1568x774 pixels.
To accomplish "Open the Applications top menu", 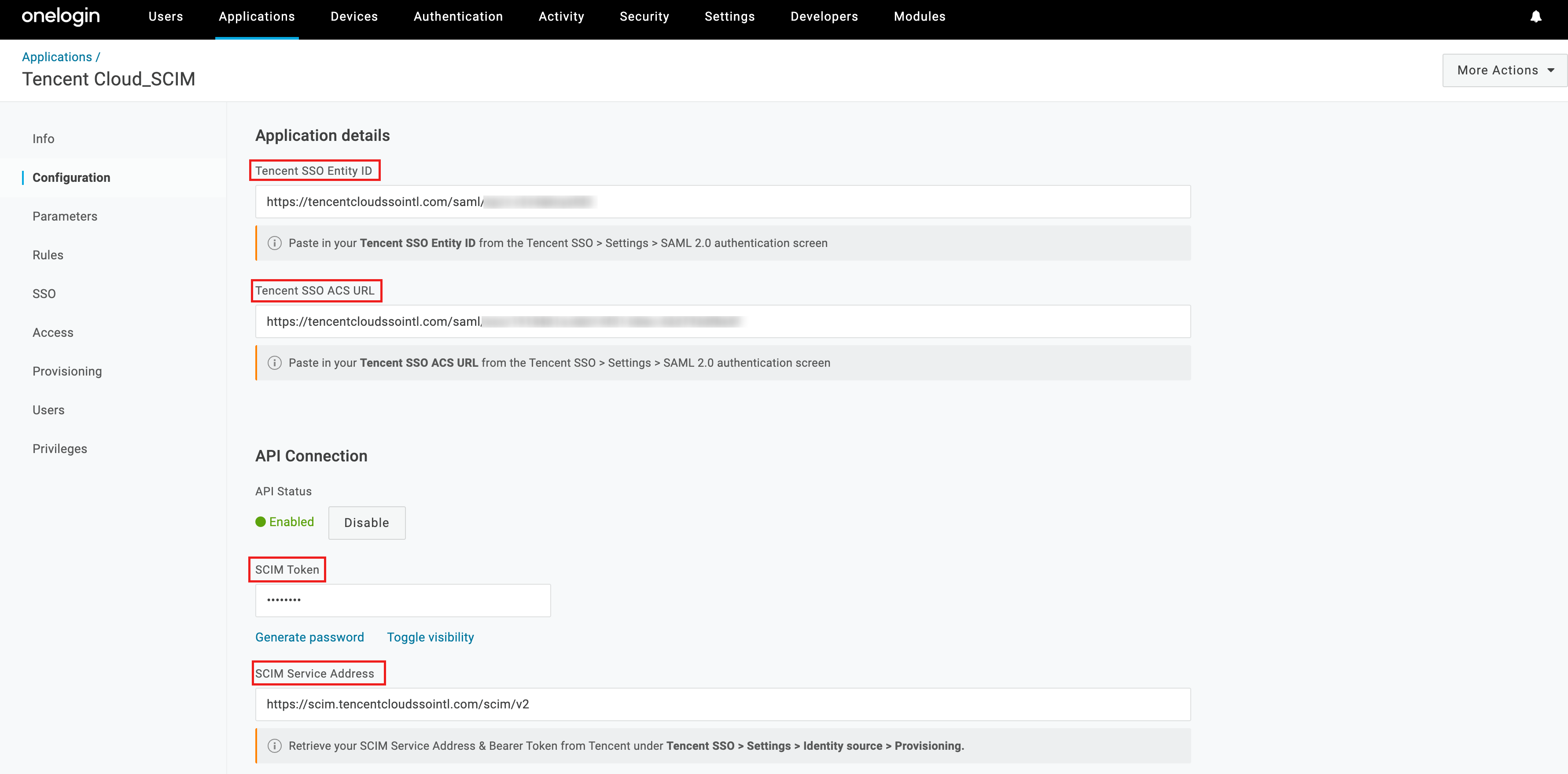I will tap(256, 16).
